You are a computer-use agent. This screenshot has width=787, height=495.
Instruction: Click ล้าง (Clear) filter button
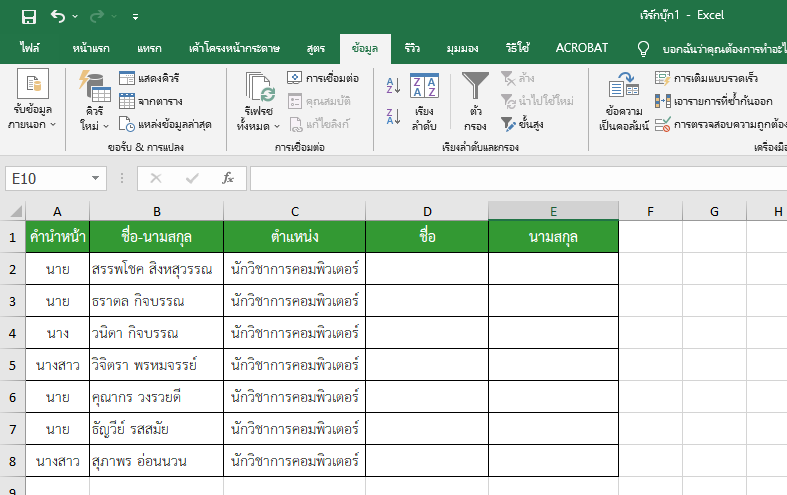517,78
